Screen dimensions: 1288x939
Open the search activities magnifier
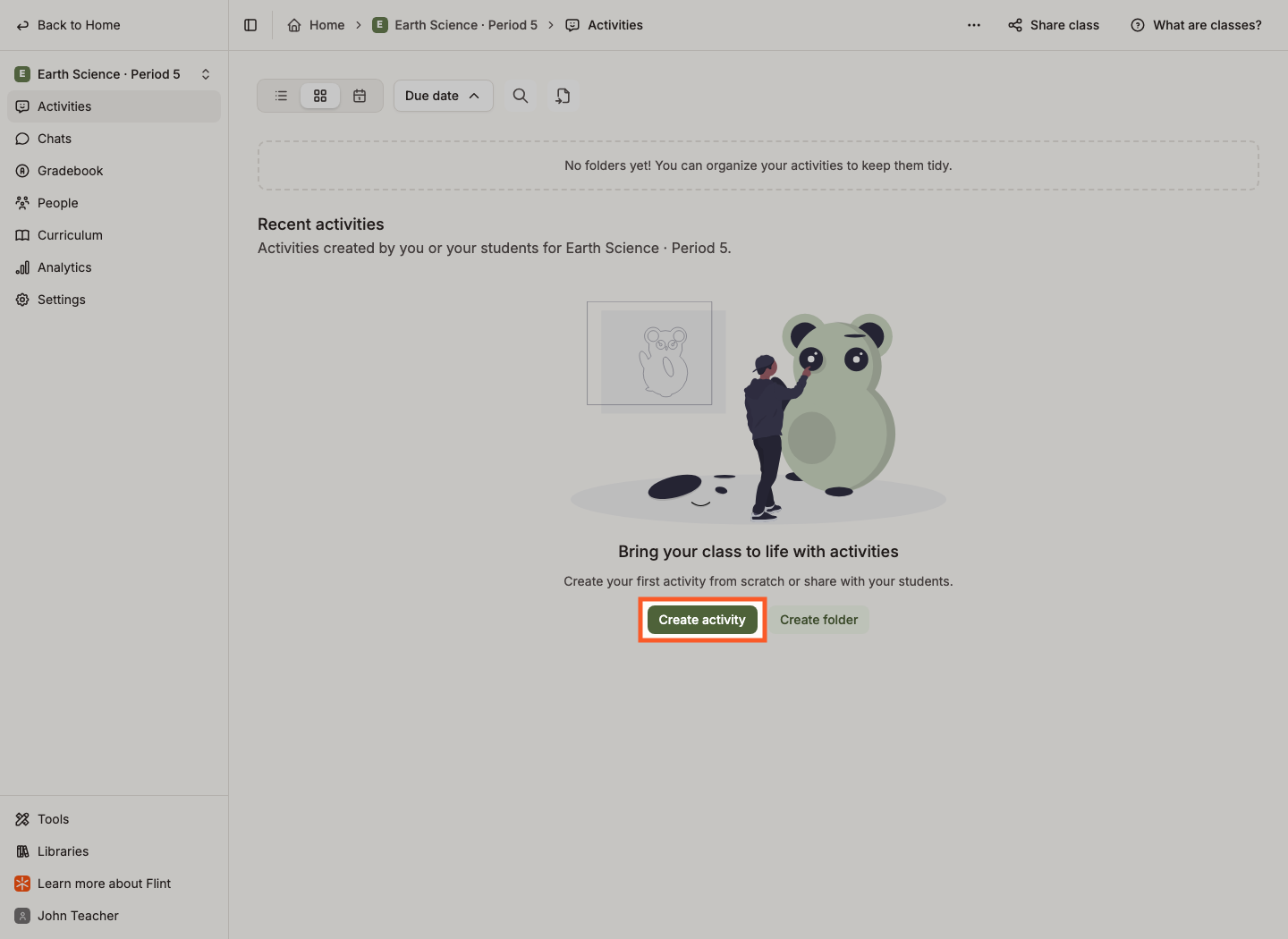click(521, 96)
